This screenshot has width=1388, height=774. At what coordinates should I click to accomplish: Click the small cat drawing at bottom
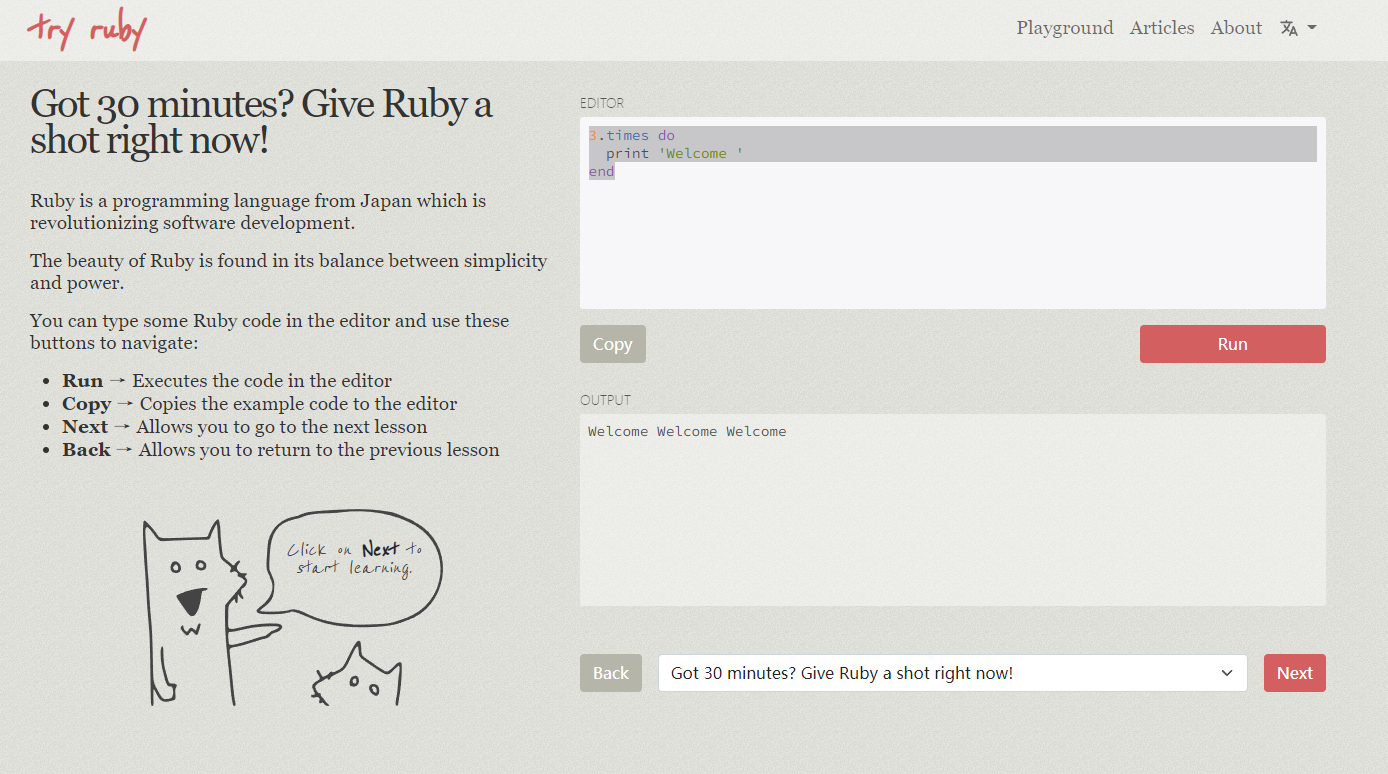pyautogui.click(x=357, y=676)
